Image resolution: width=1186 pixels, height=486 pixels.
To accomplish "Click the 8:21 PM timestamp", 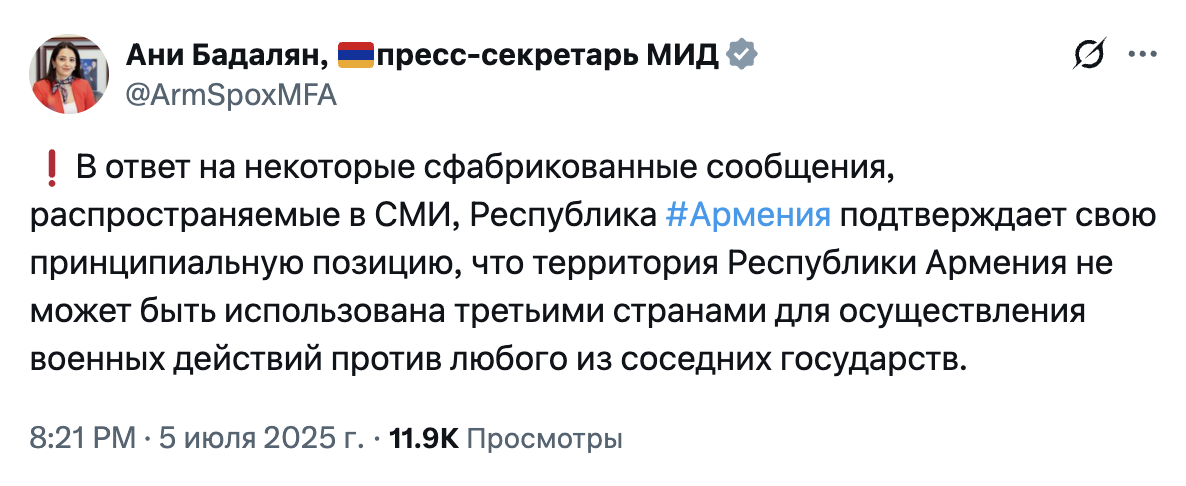I will [x=83, y=438].
